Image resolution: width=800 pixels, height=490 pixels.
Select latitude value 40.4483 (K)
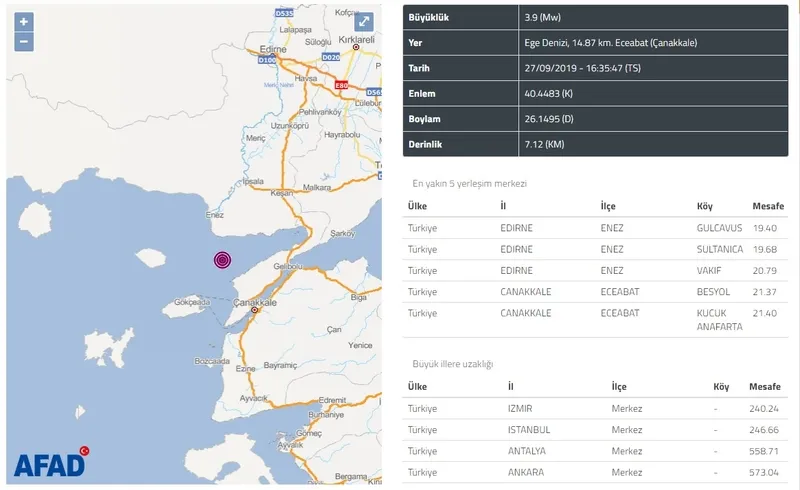point(548,93)
